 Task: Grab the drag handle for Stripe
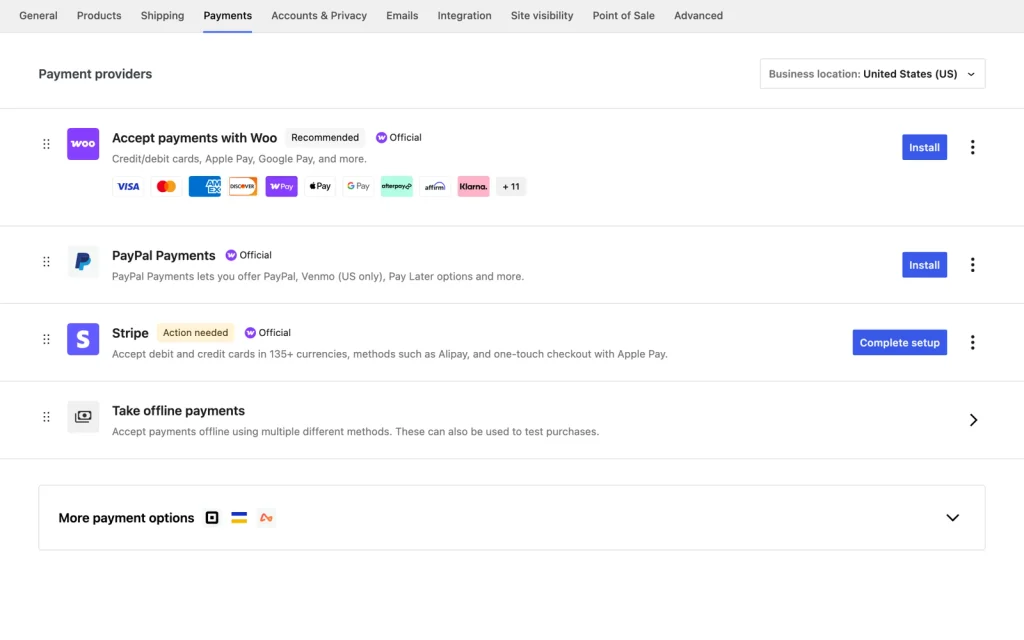click(x=46, y=339)
